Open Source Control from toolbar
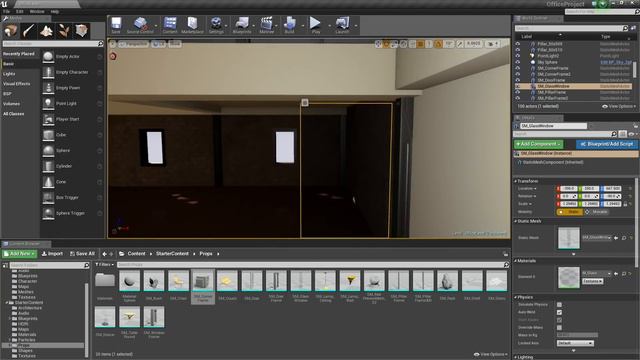Screen dimensions: 640x360 coord(140,25)
